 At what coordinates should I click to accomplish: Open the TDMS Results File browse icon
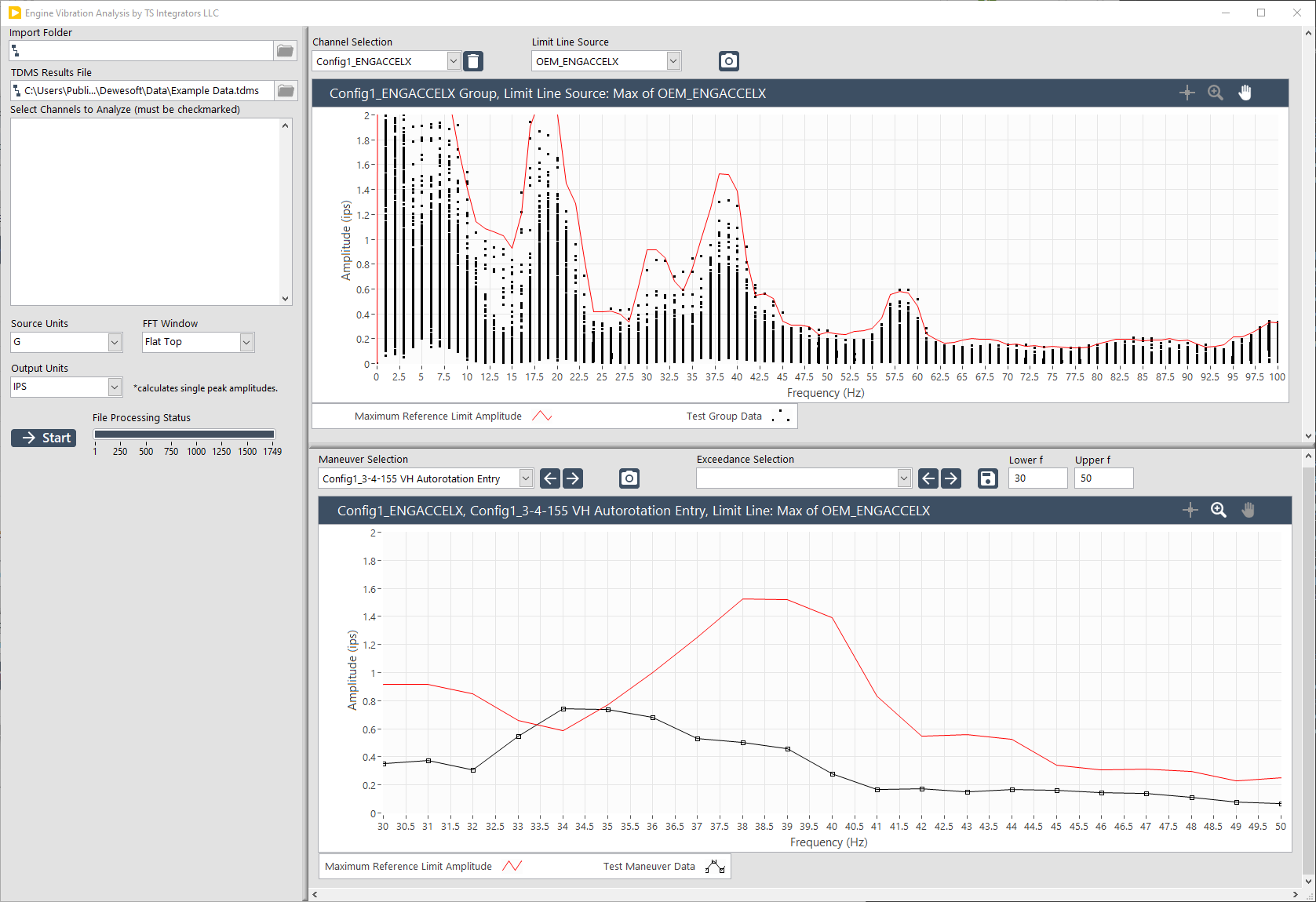pyautogui.click(x=286, y=91)
